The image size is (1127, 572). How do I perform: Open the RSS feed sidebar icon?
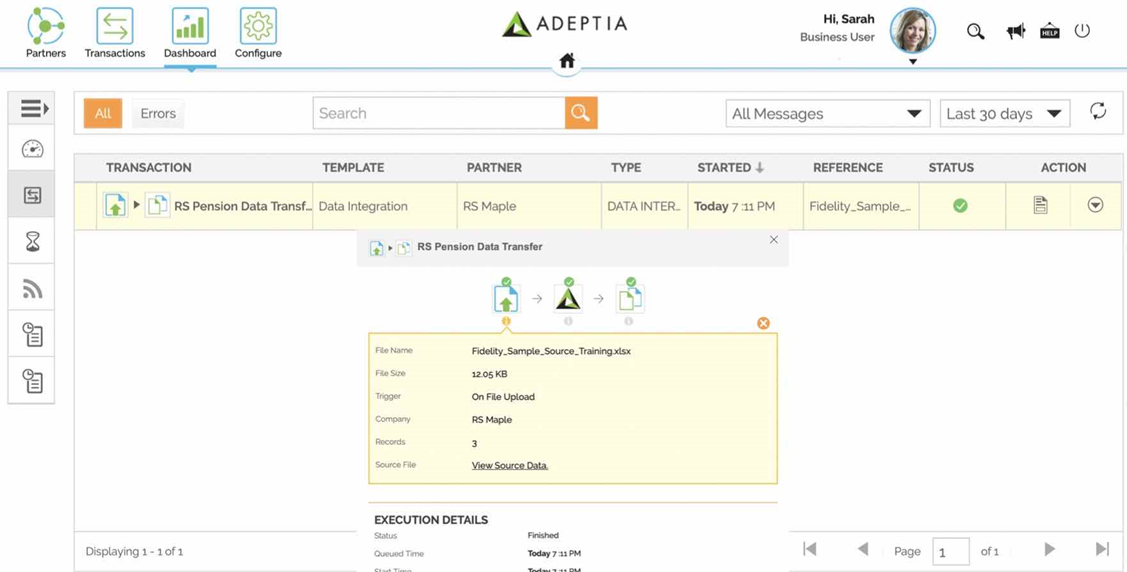(32, 287)
